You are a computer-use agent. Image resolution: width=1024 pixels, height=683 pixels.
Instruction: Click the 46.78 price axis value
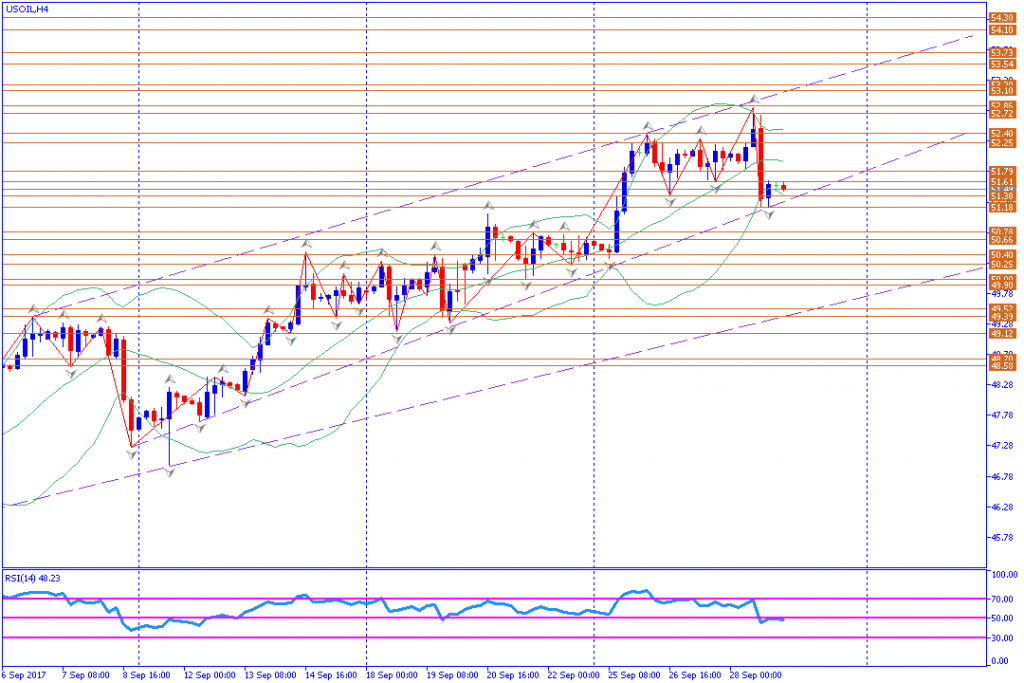click(1002, 476)
